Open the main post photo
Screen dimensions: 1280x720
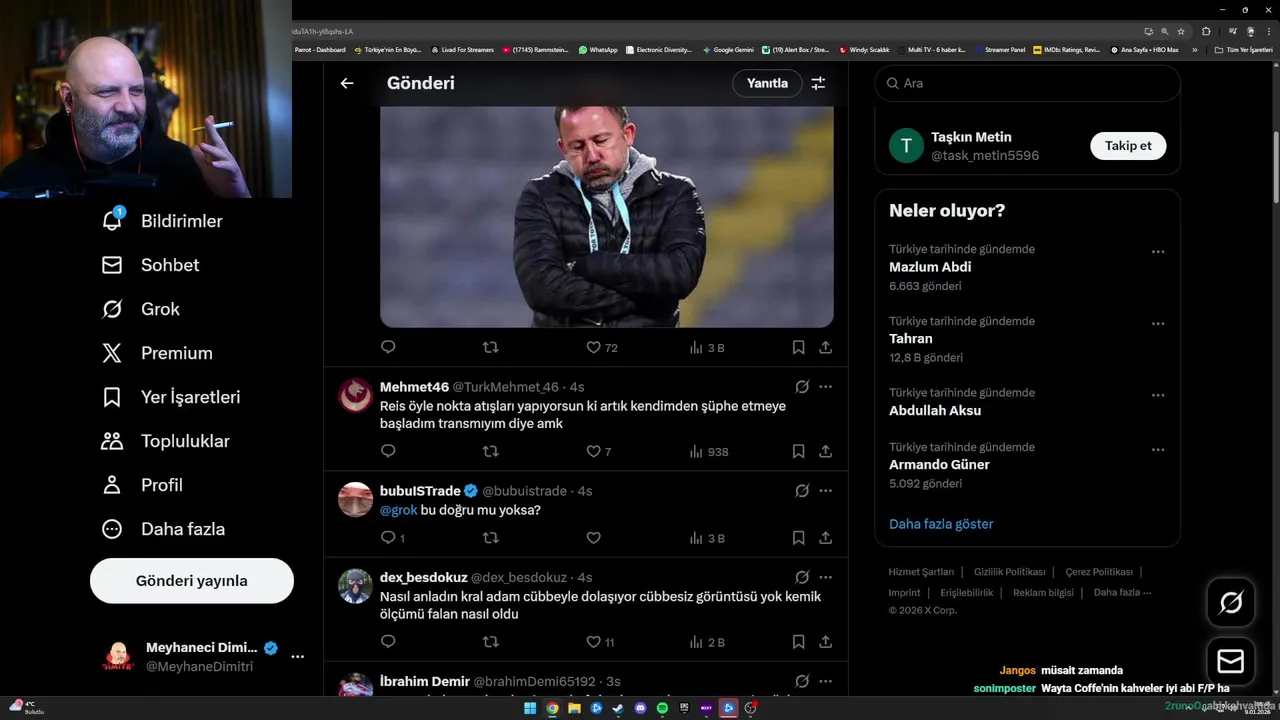point(607,217)
